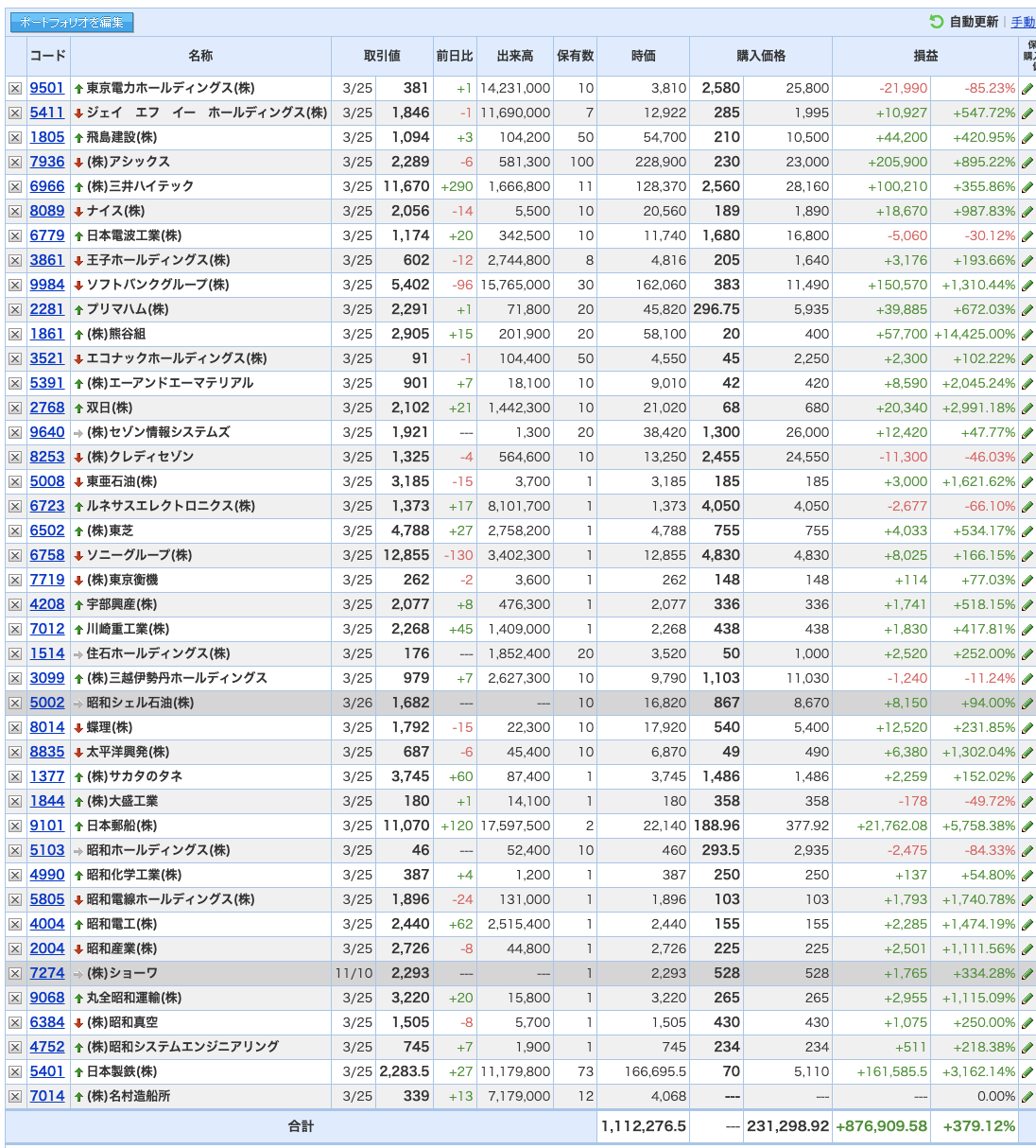
Task: Remove the 6758 ソニーグループ row
Action: coord(15,555)
